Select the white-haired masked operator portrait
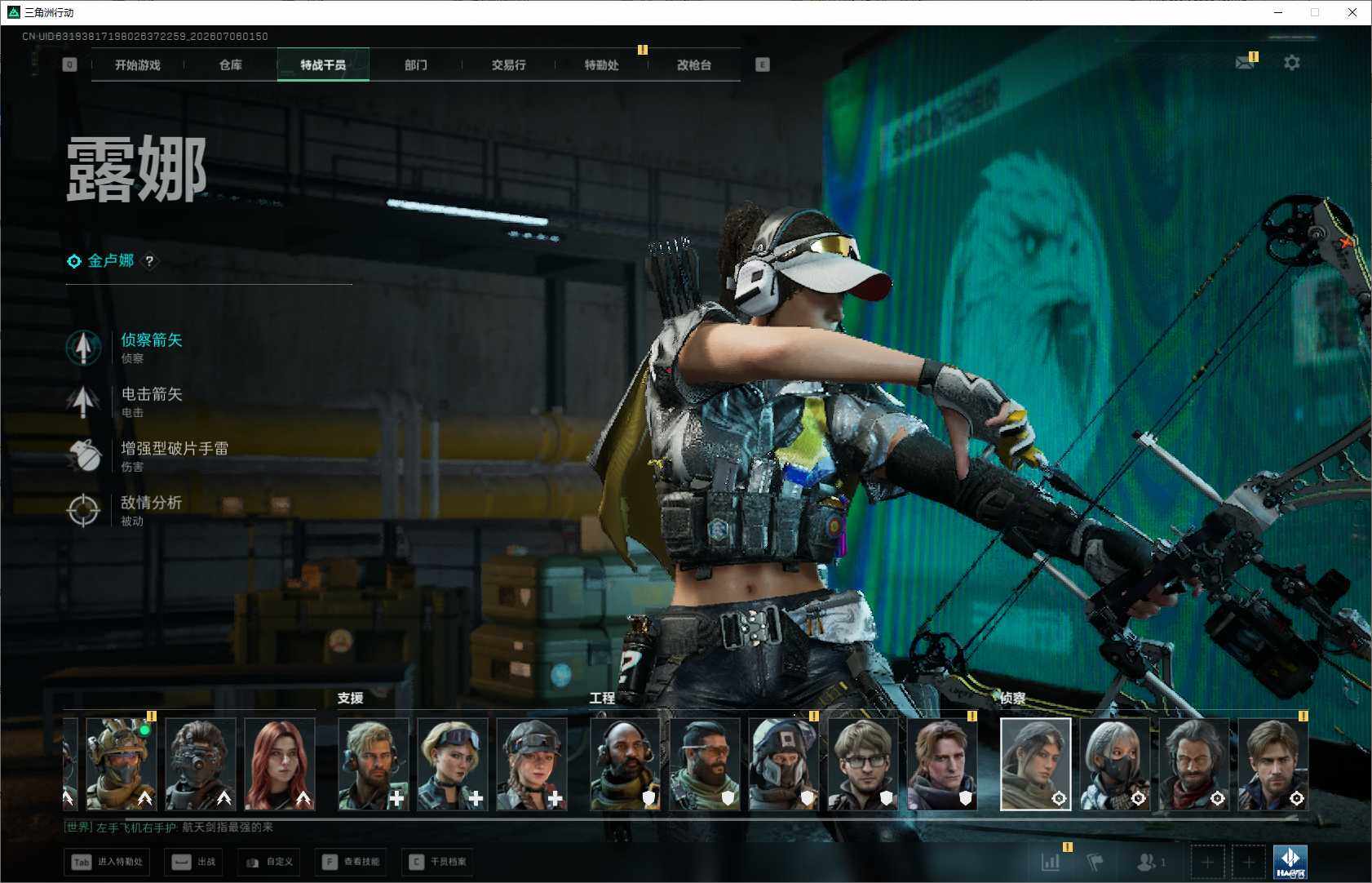The height and width of the screenshot is (883, 1372). click(1115, 765)
